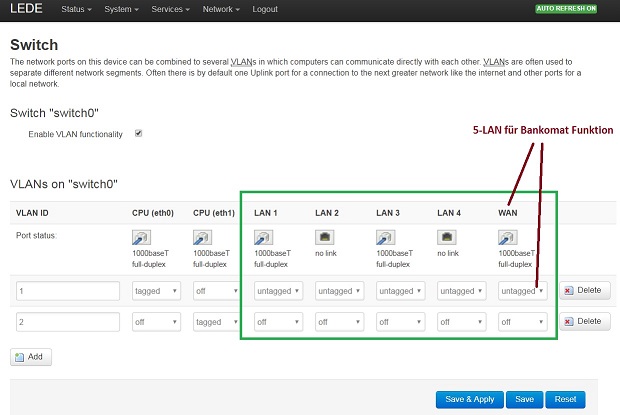The image size is (620, 415).
Task: Open the Services menu
Action: pos(170,9)
